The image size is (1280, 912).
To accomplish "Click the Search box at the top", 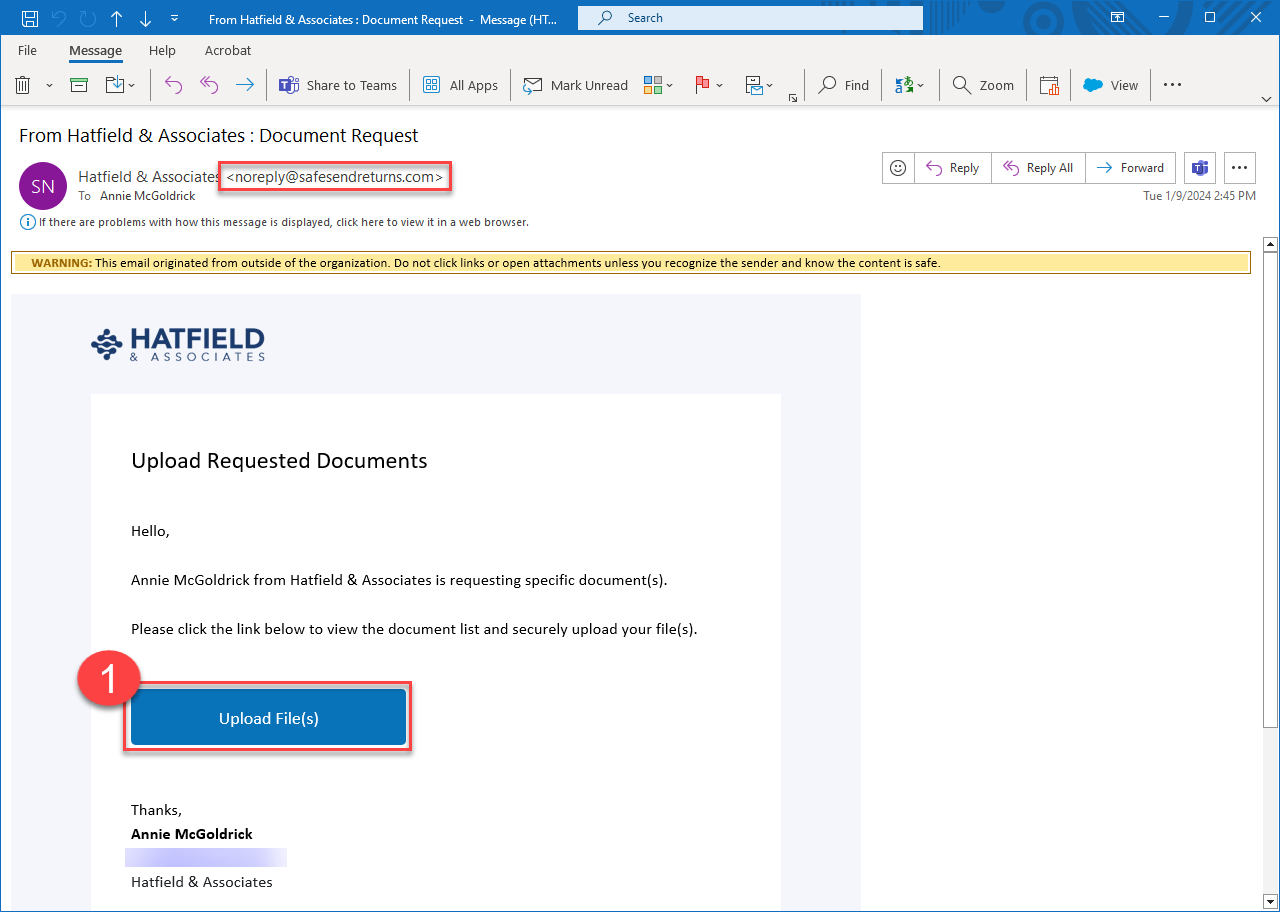I will click(750, 17).
